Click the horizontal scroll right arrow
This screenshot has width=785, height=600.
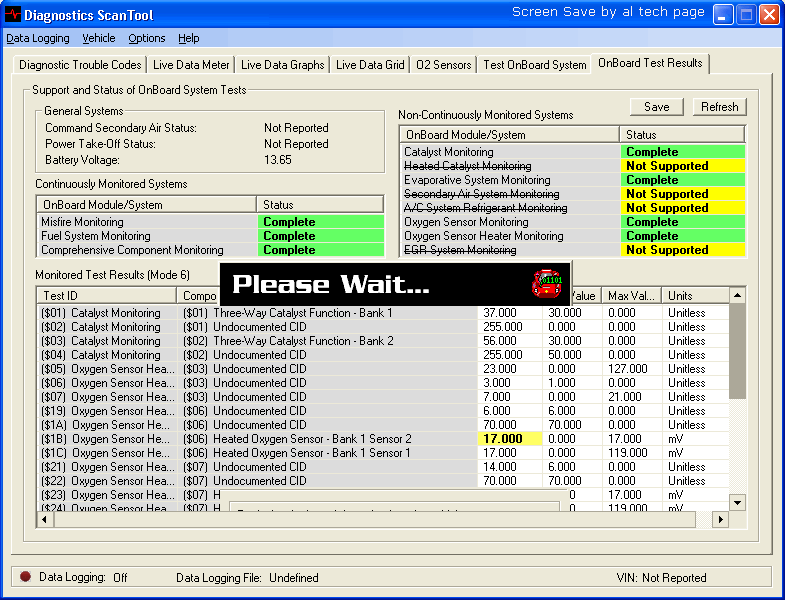click(x=720, y=520)
